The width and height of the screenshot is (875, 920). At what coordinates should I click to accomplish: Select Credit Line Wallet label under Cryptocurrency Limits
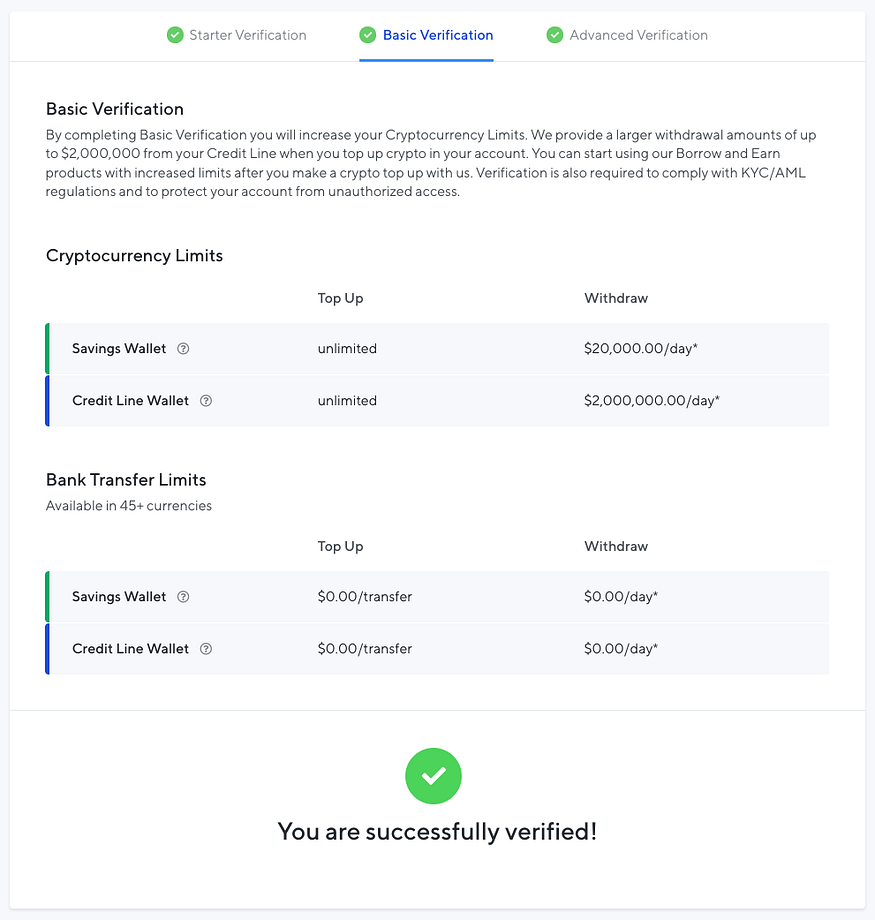[x=130, y=401]
